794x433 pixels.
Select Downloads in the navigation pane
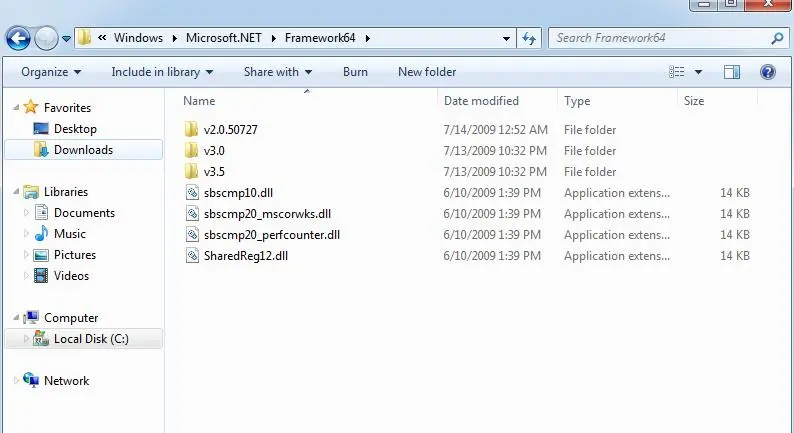pyautogui.click(x=84, y=150)
